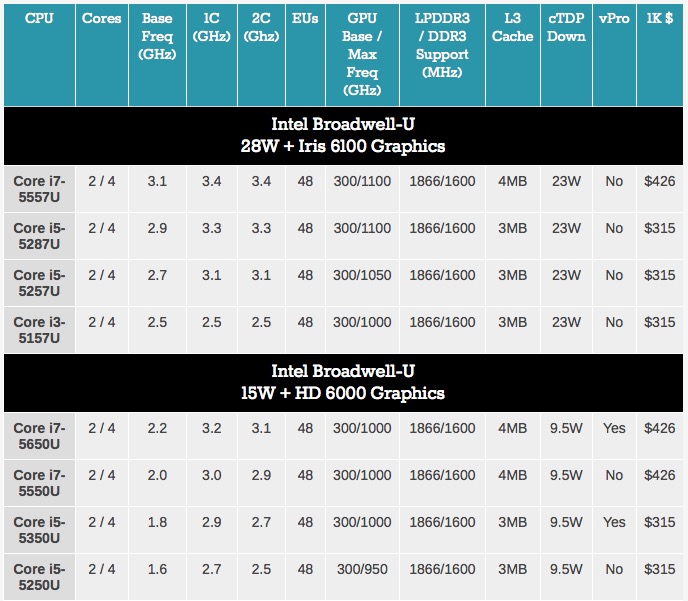
Task: Click the Core i5-5287U CPU name
Action: [39, 237]
